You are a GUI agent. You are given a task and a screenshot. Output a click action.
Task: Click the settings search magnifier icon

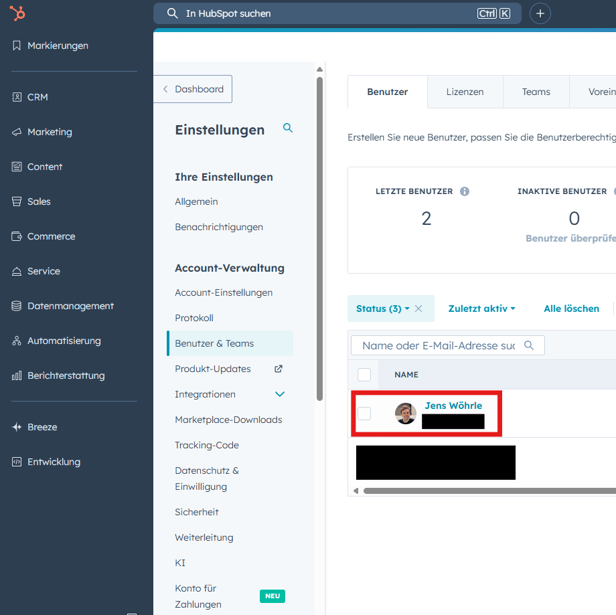(288, 129)
